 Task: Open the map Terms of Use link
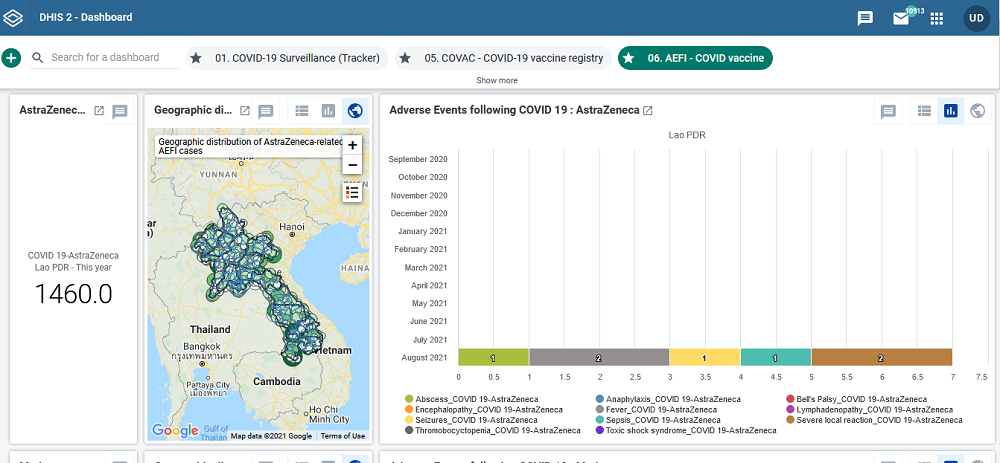pyautogui.click(x=342, y=436)
